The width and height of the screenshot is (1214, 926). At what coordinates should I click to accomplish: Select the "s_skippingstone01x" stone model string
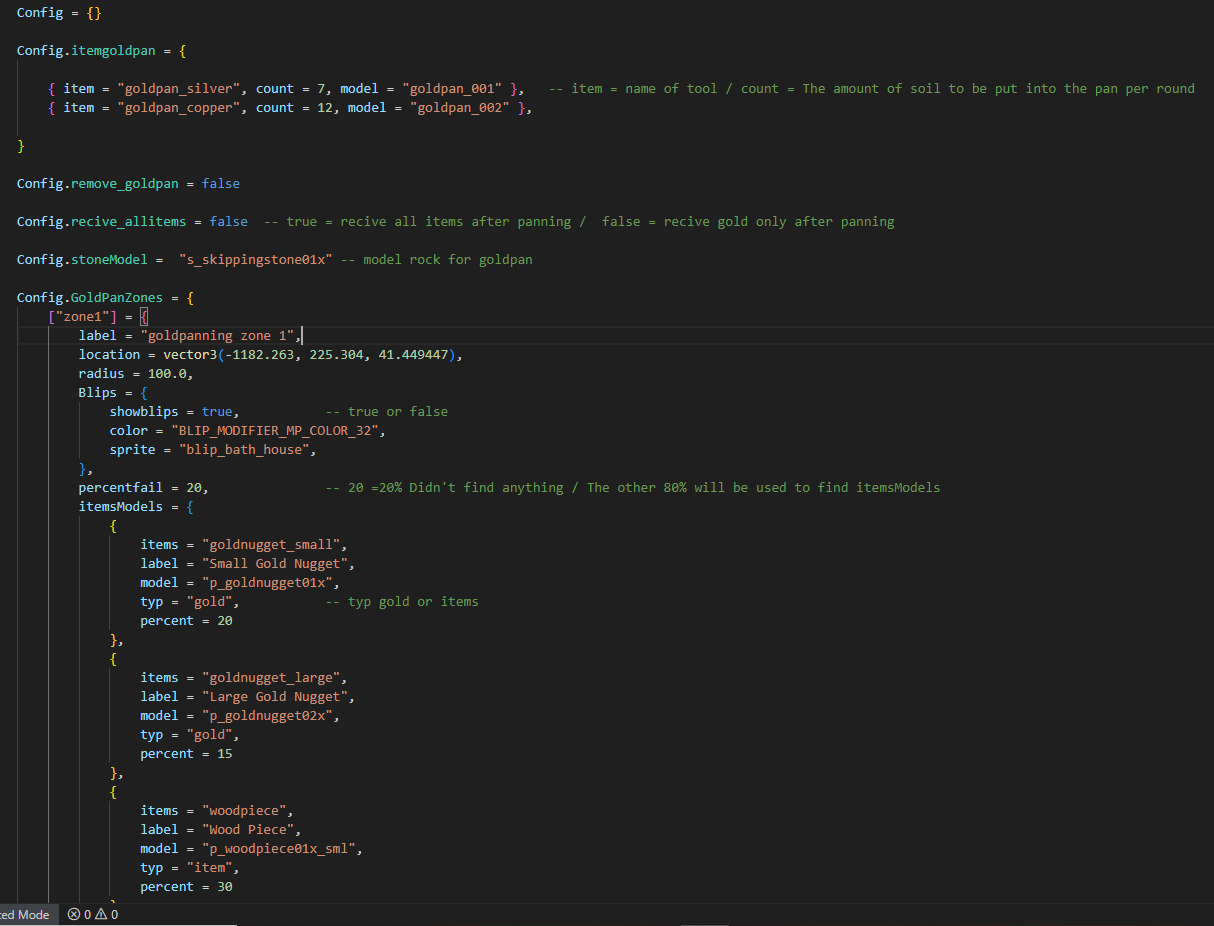click(x=255, y=260)
